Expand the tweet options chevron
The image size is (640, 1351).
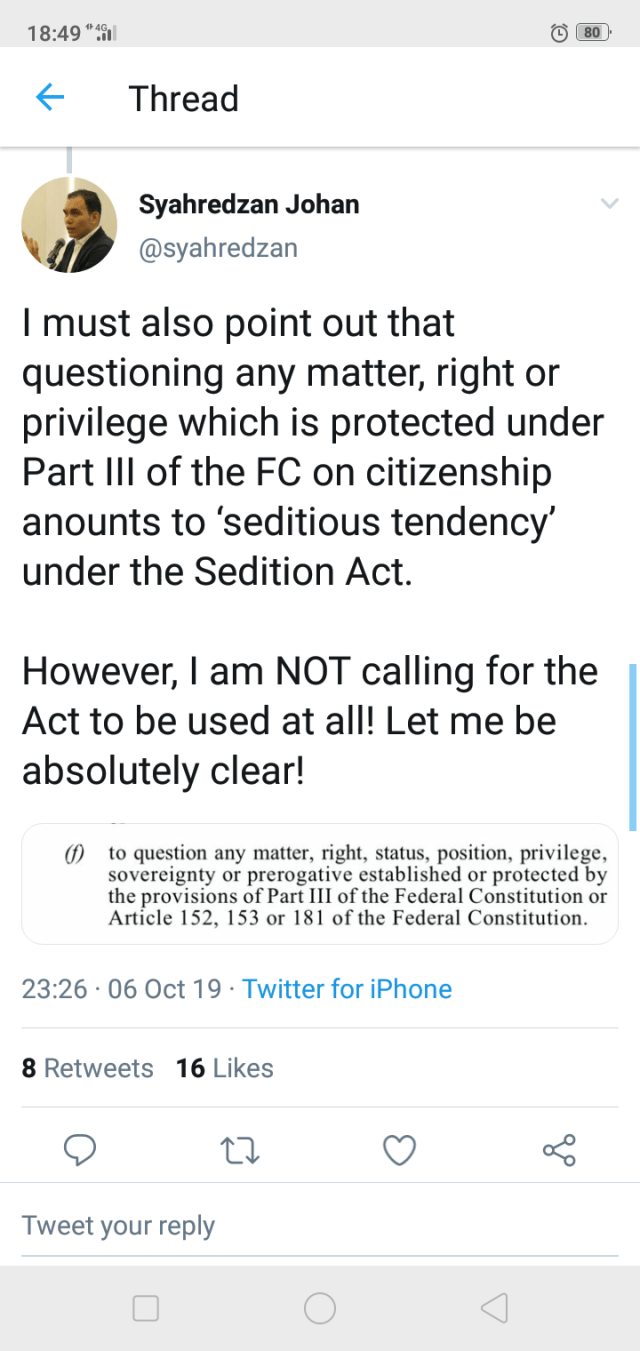[609, 204]
